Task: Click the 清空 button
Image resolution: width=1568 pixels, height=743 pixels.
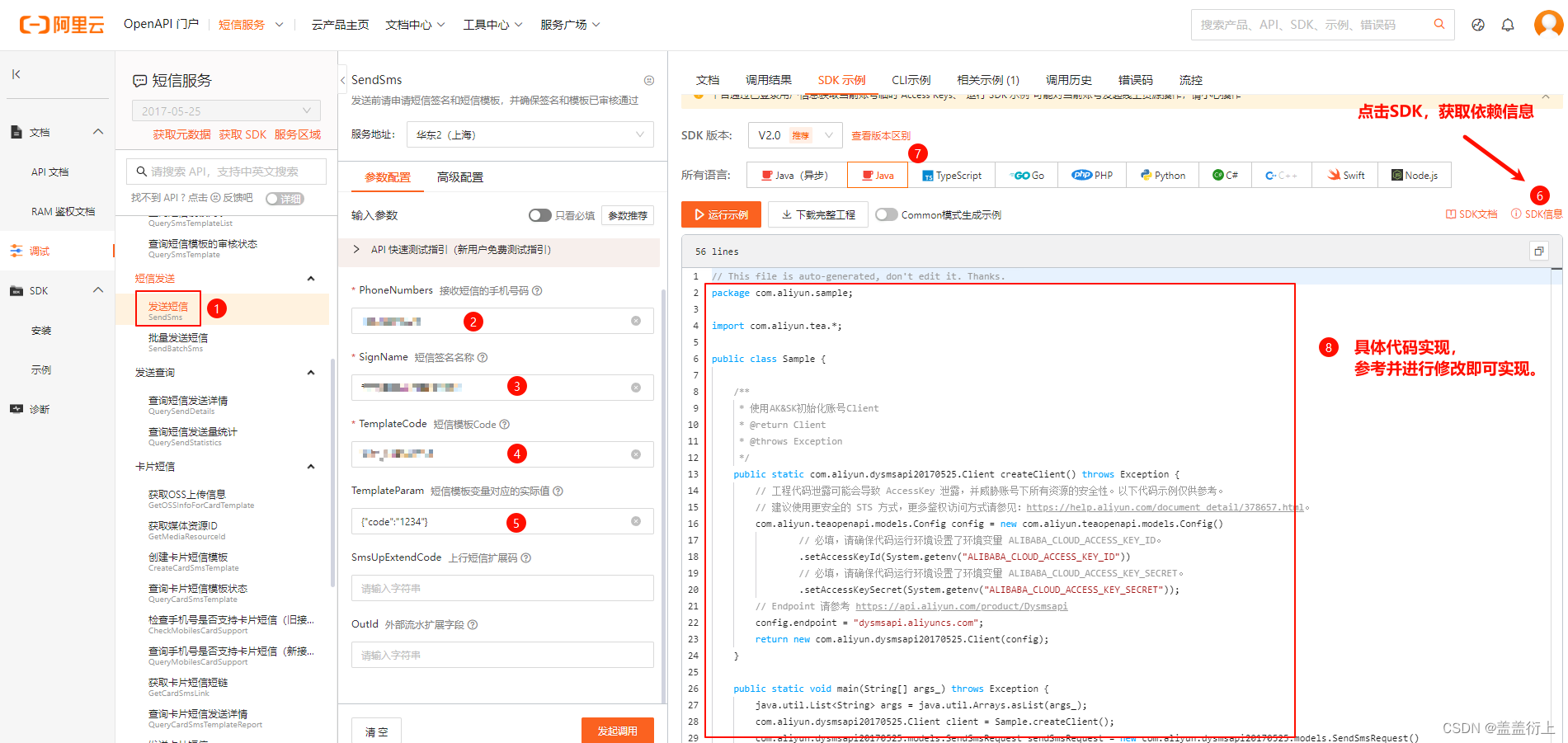Action: 377,731
